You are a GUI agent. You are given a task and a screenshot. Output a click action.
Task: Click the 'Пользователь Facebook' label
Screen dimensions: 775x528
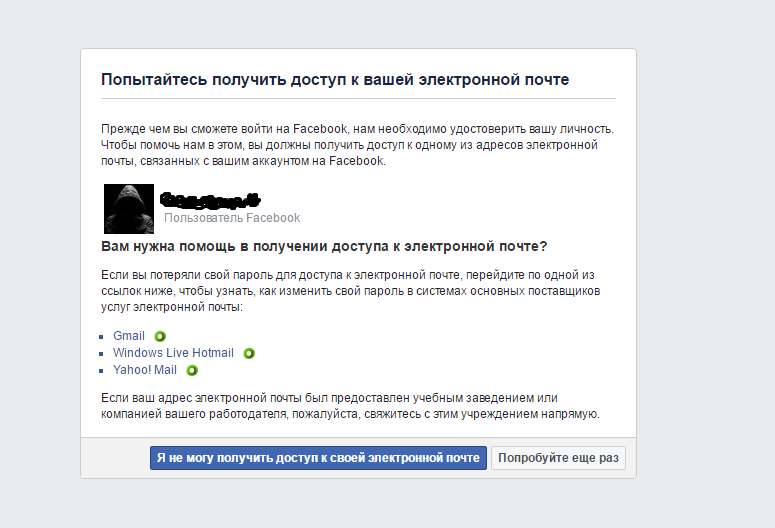tap(232, 218)
